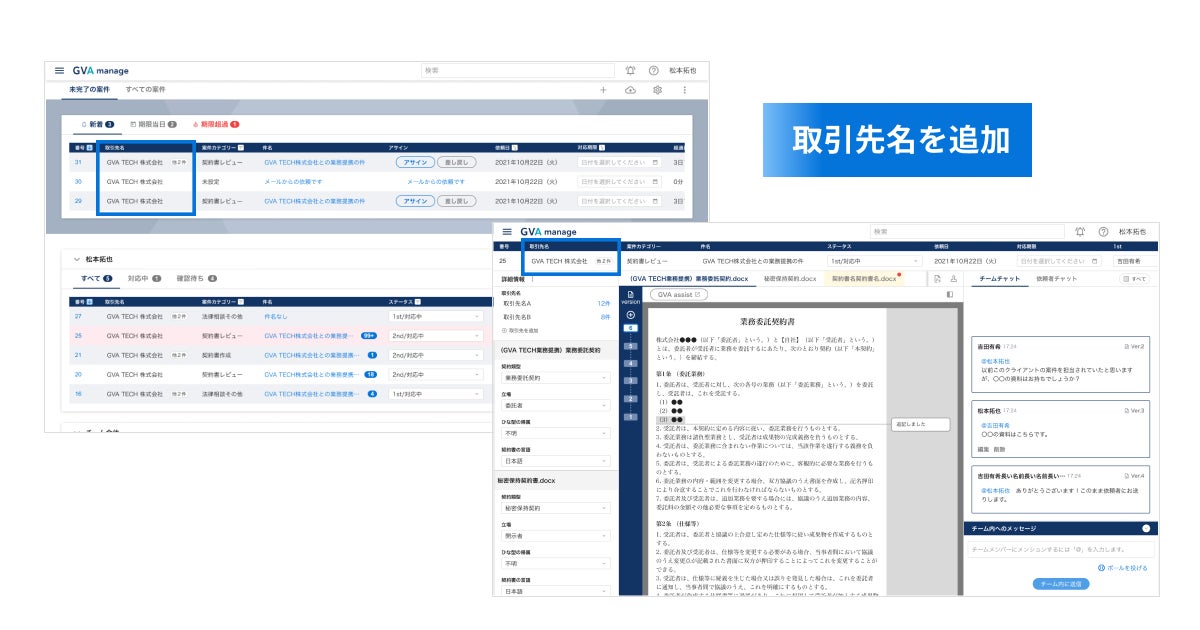Open hamburger menu in front detail window
This screenshot has height=630, width=1200.
507,231
